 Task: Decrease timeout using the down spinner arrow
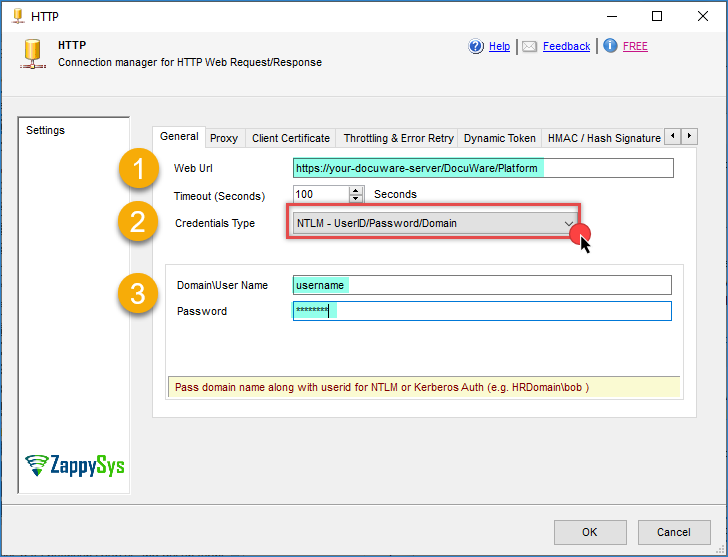(x=356, y=199)
